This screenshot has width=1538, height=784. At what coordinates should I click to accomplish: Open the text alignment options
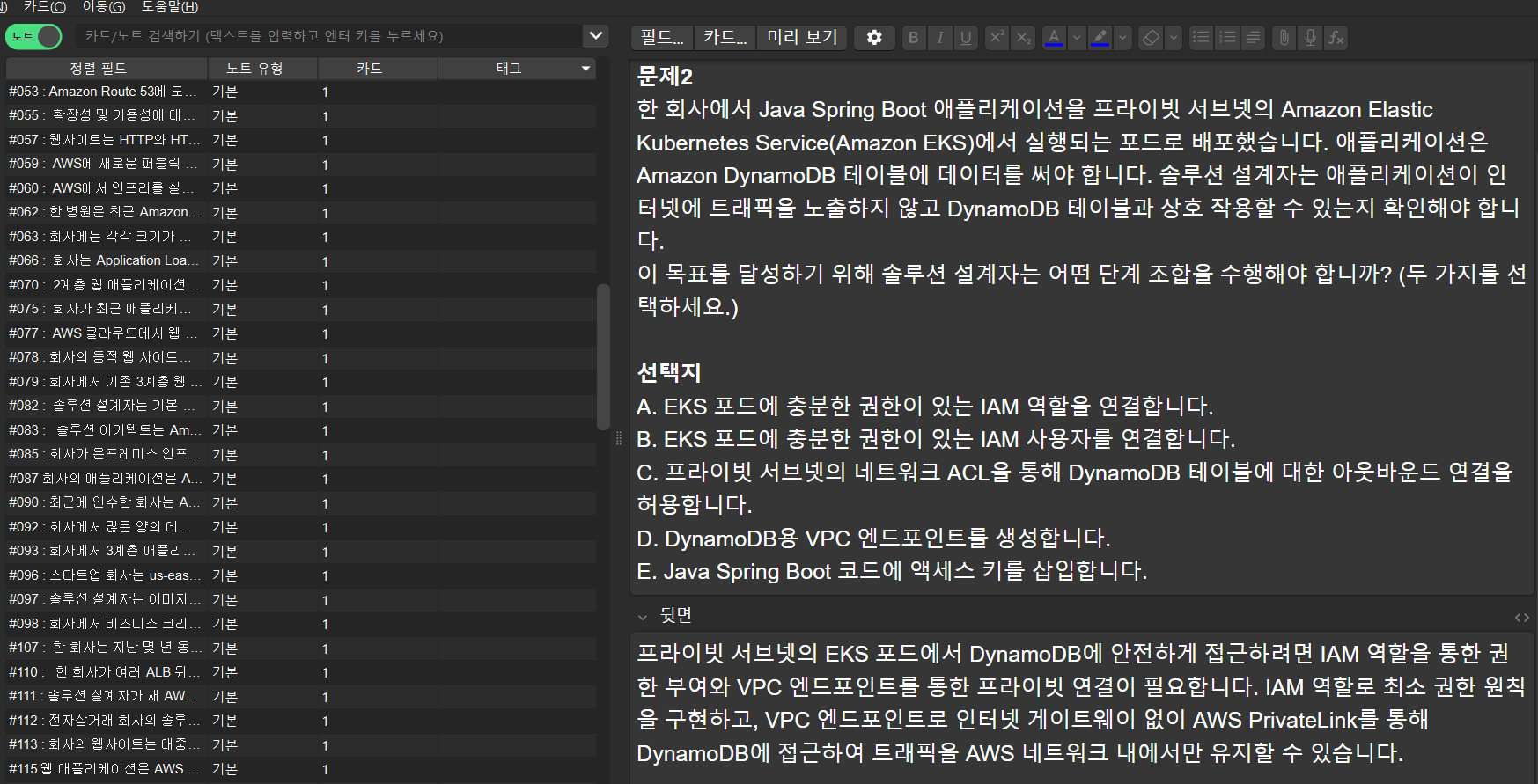(x=1253, y=38)
